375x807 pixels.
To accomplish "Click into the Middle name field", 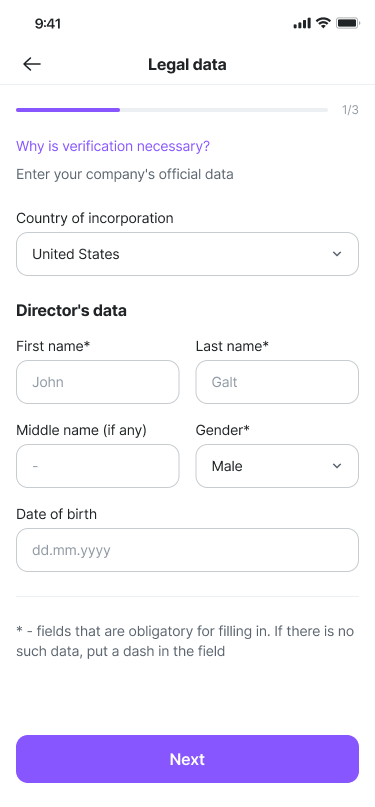I will coord(98,466).
